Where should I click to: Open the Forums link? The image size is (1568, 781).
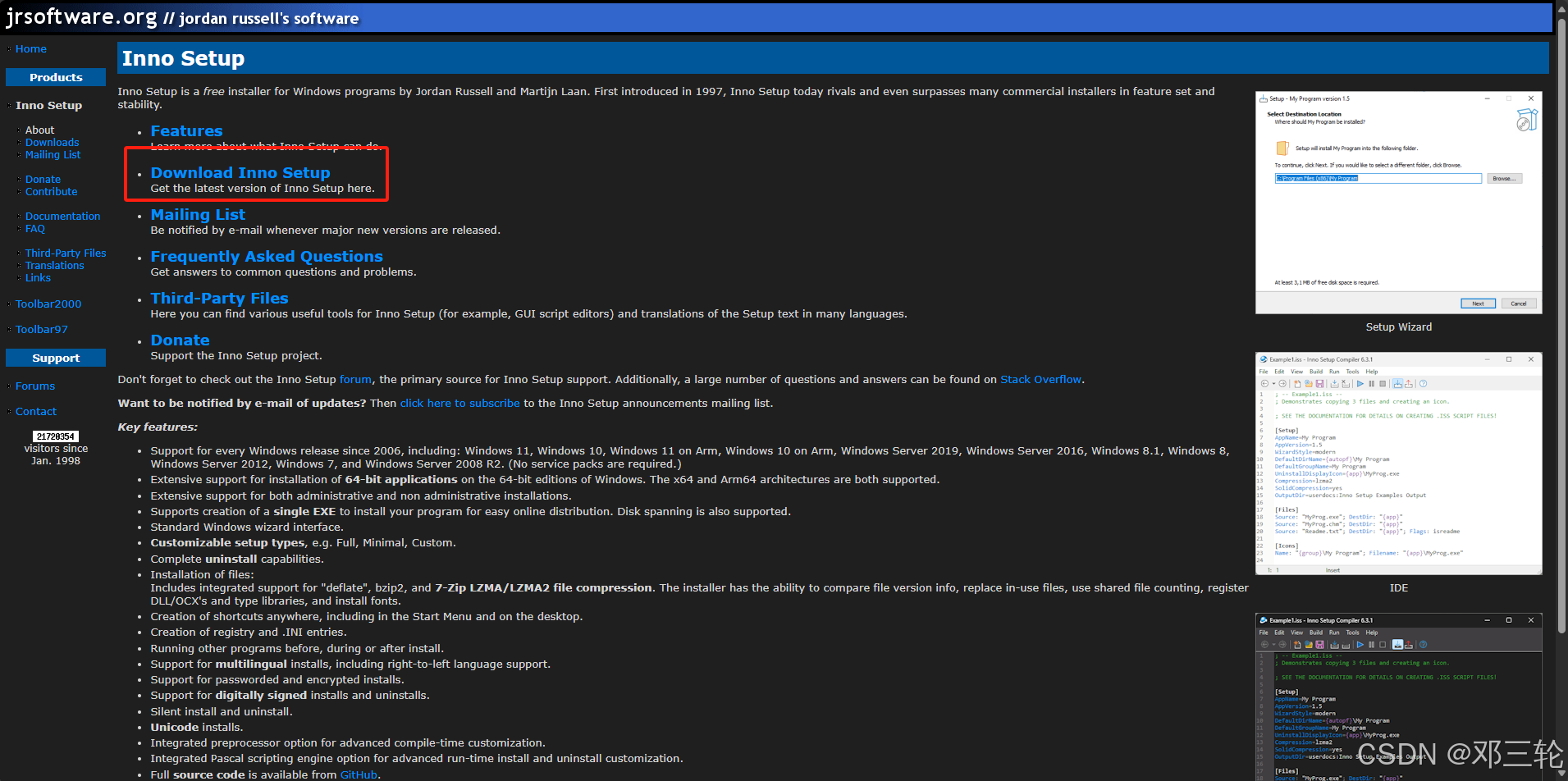tap(35, 386)
